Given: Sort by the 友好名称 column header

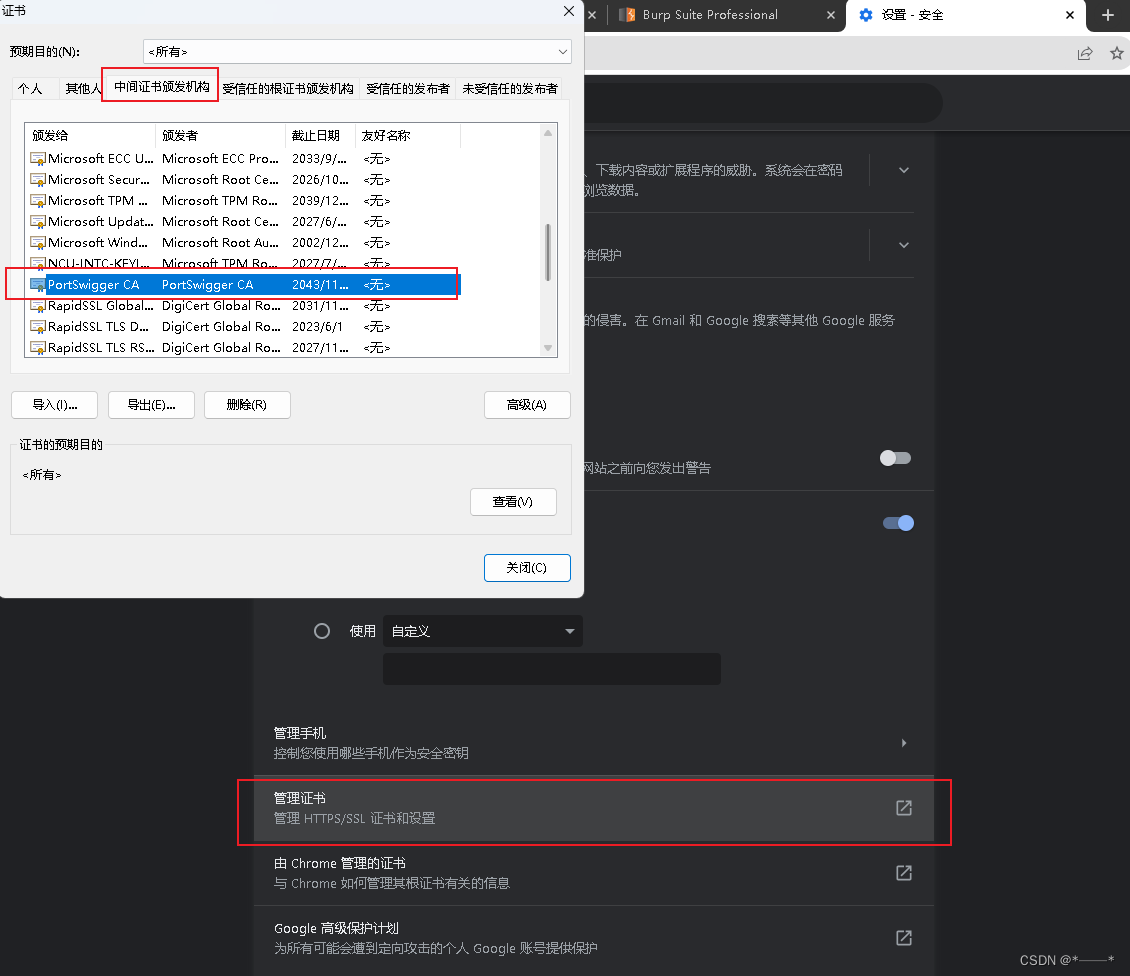Looking at the screenshot, I should click(x=407, y=136).
